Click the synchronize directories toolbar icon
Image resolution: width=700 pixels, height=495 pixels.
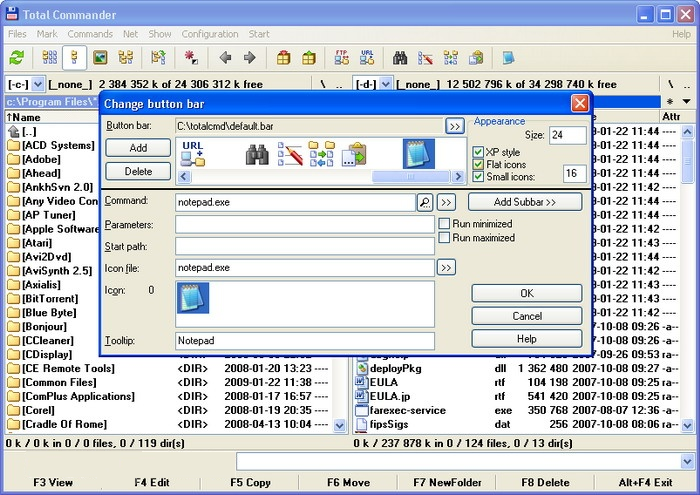(x=450, y=58)
